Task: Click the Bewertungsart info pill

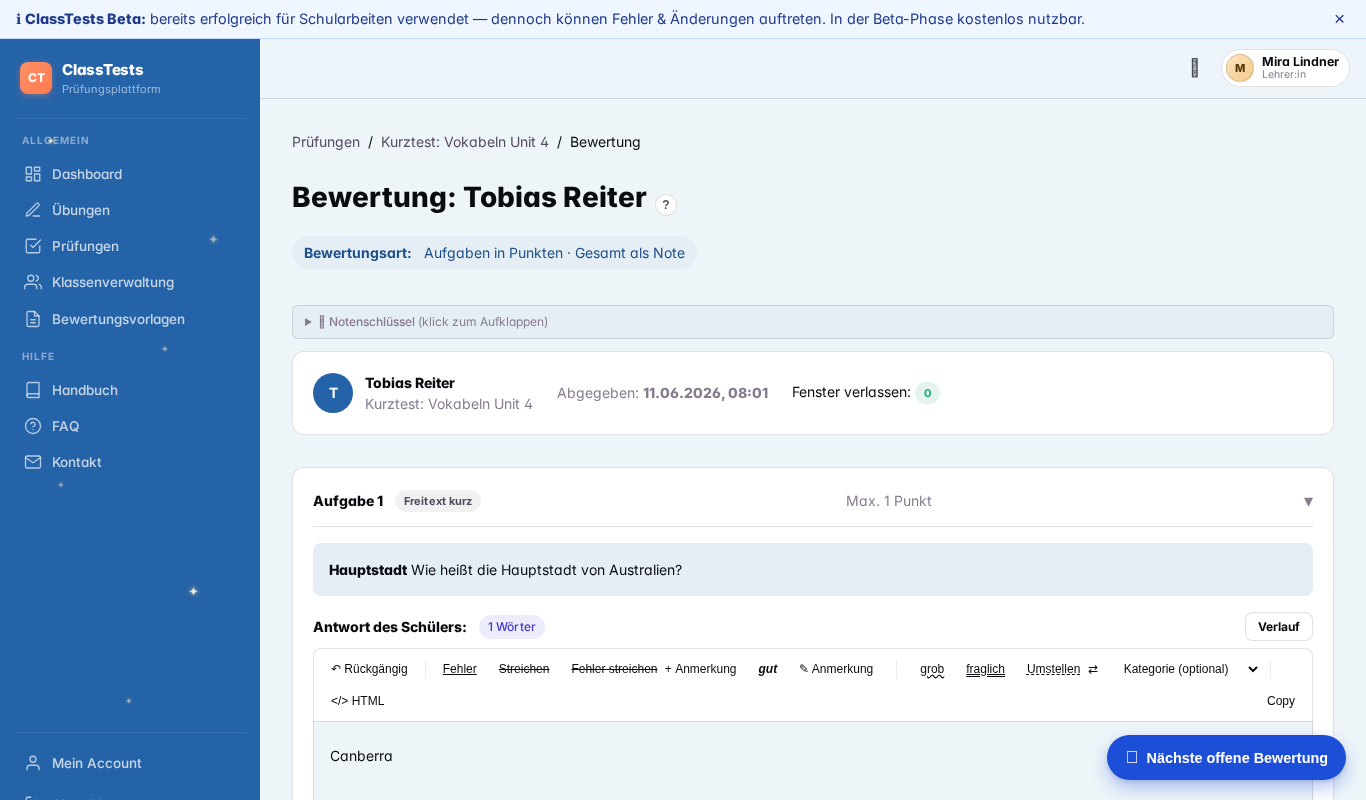Action: tap(494, 253)
